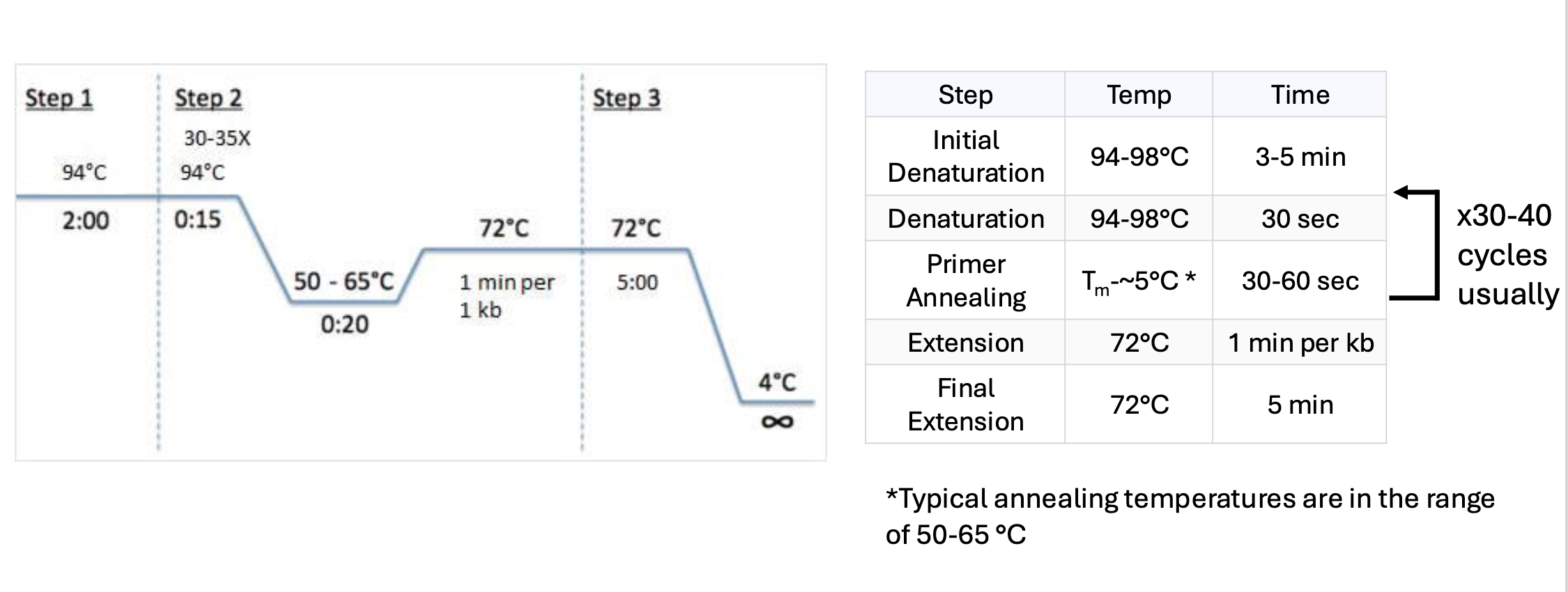Click the Tm-~5°C temperature cell
1568x592 pixels.
(x=1139, y=281)
